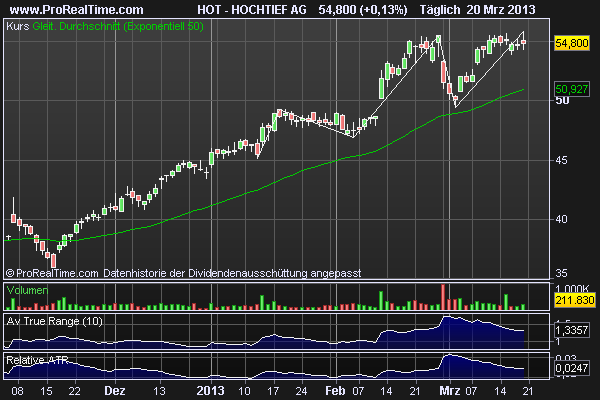The height and width of the screenshot is (400, 600).
Task: Click the 2013 year label on time axis
Action: (210, 391)
